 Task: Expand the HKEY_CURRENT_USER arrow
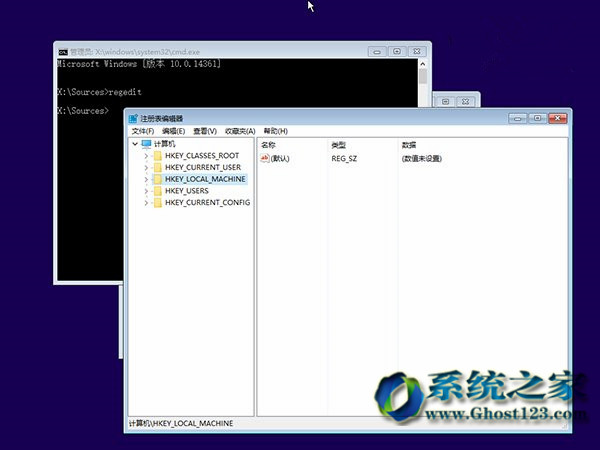click(x=146, y=168)
